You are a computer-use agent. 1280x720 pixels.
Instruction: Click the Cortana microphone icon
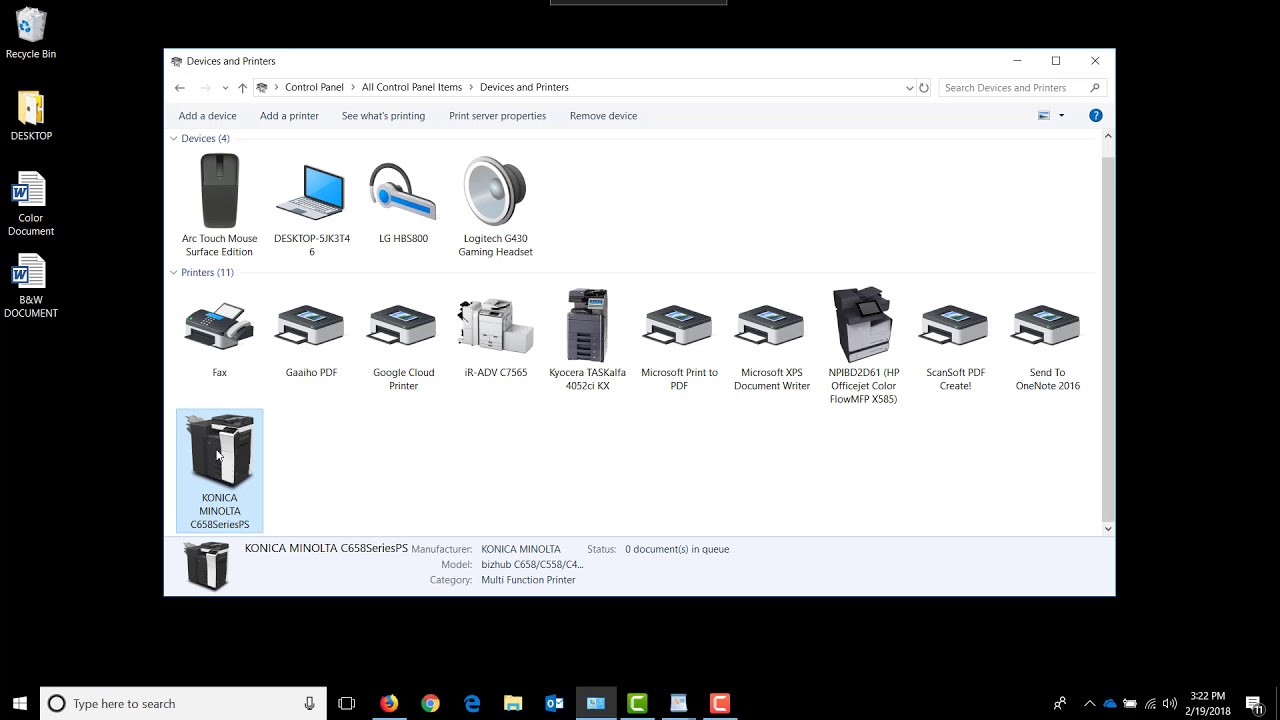pyautogui.click(x=310, y=704)
